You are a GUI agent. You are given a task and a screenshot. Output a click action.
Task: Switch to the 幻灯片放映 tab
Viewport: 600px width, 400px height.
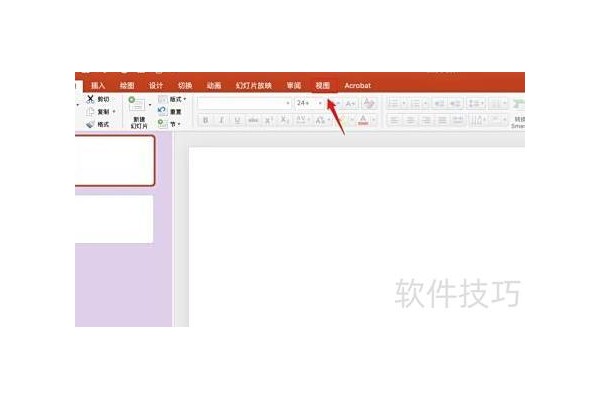tap(254, 85)
